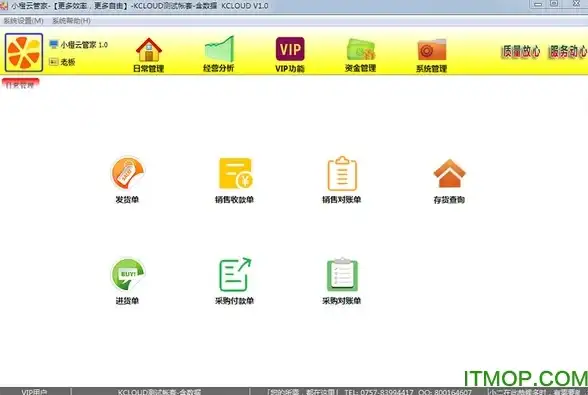
Task: Click the QQ number in status bar
Action: pos(445,392)
